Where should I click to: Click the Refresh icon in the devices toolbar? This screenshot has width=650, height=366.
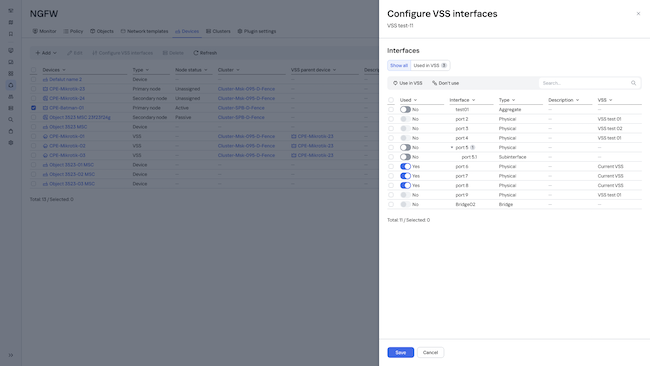(x=196, y=53)
